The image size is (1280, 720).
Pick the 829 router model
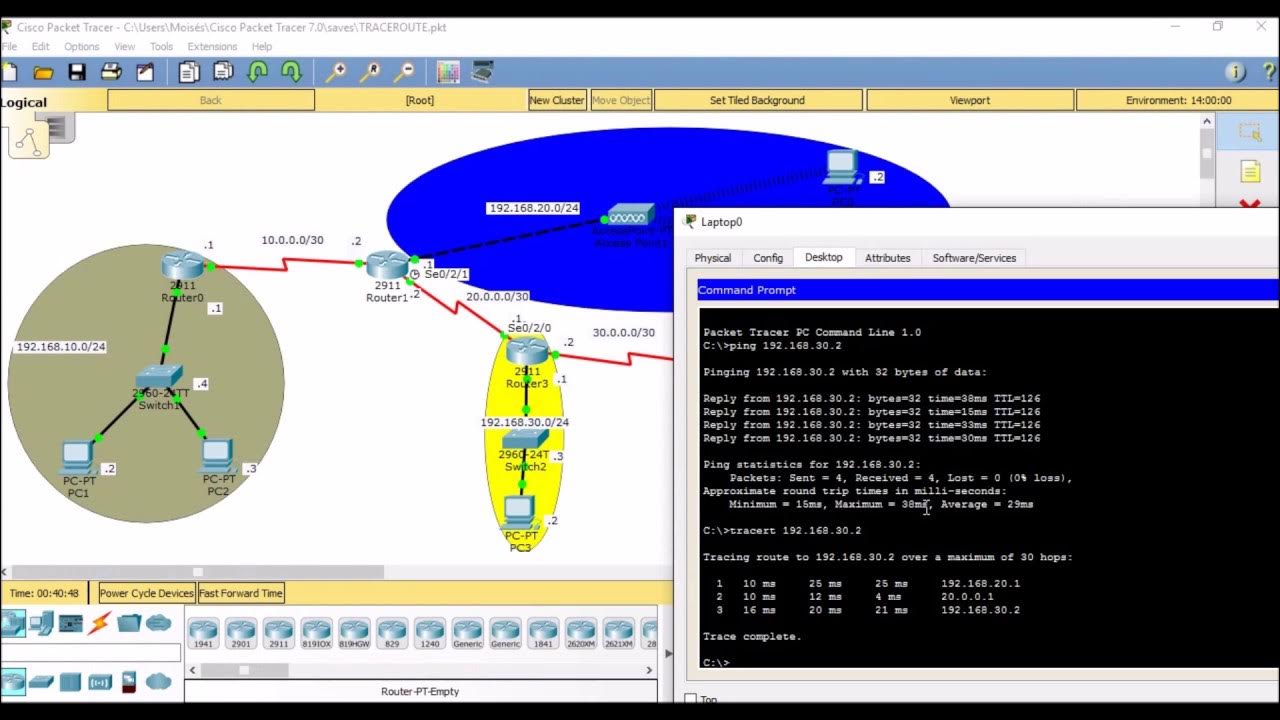point(392,634)
